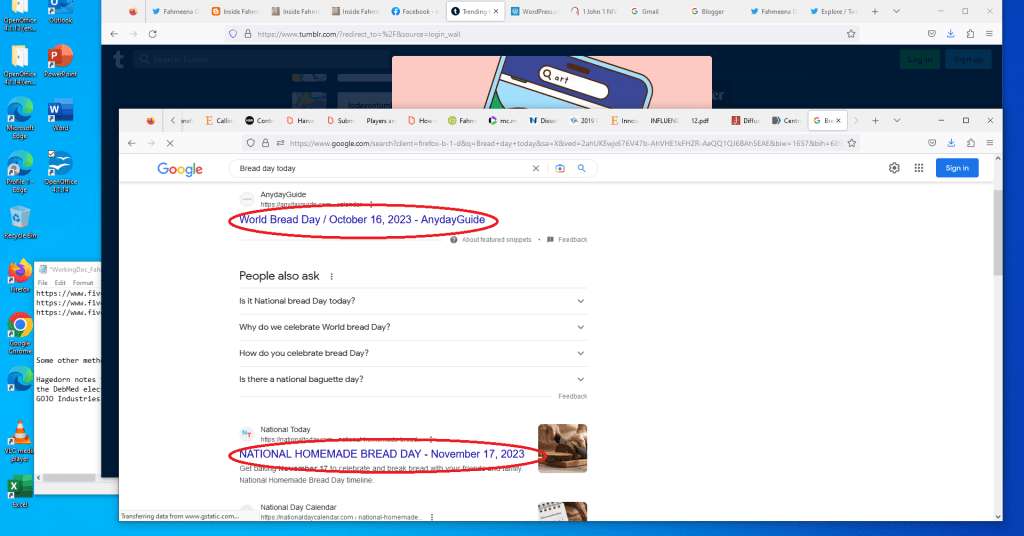
Task: Expand "Is there a national baguette day?"
Action: point(412,379)
